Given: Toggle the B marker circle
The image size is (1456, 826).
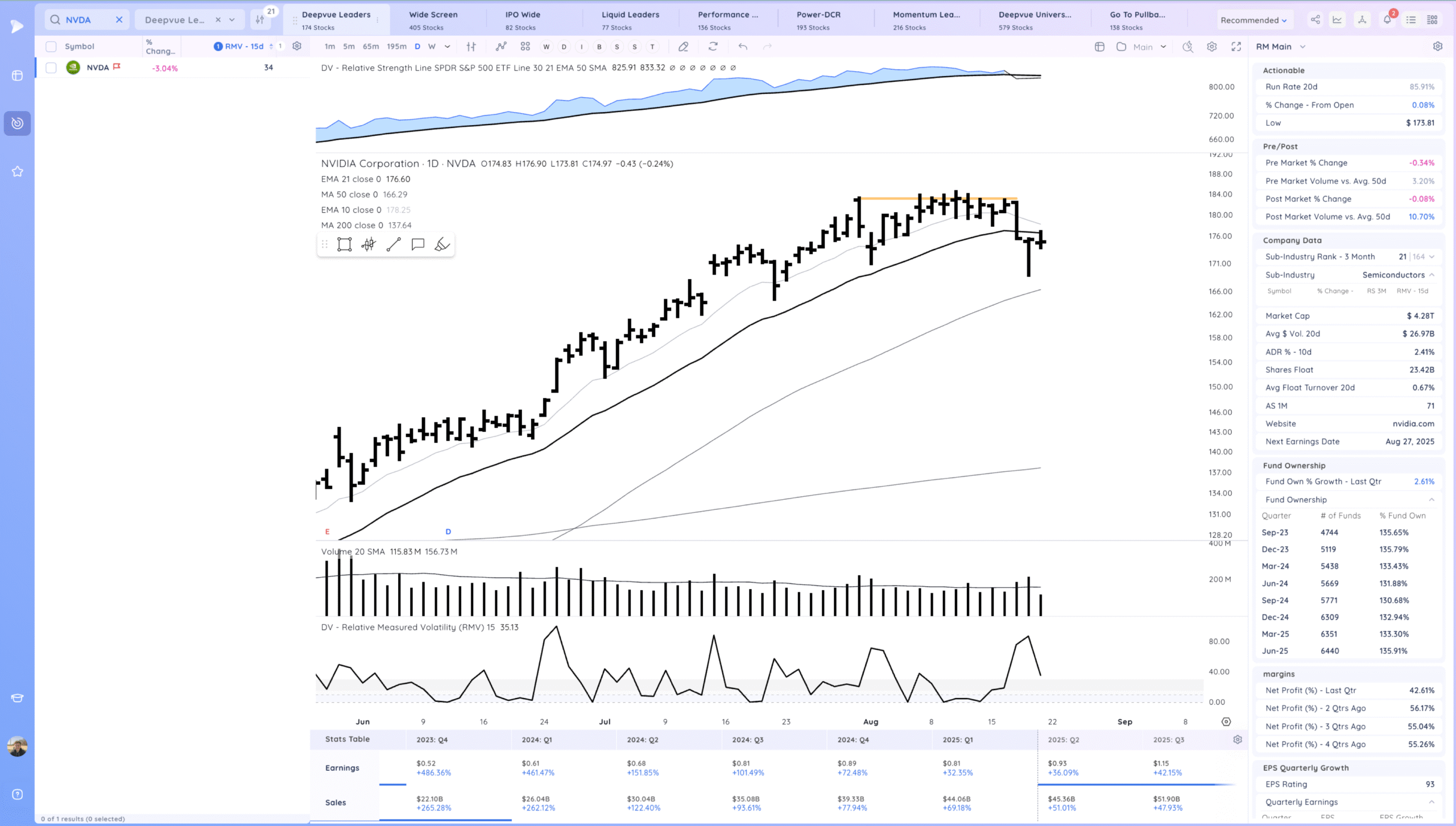Looking at the screenshot, I should click(599, 47).
